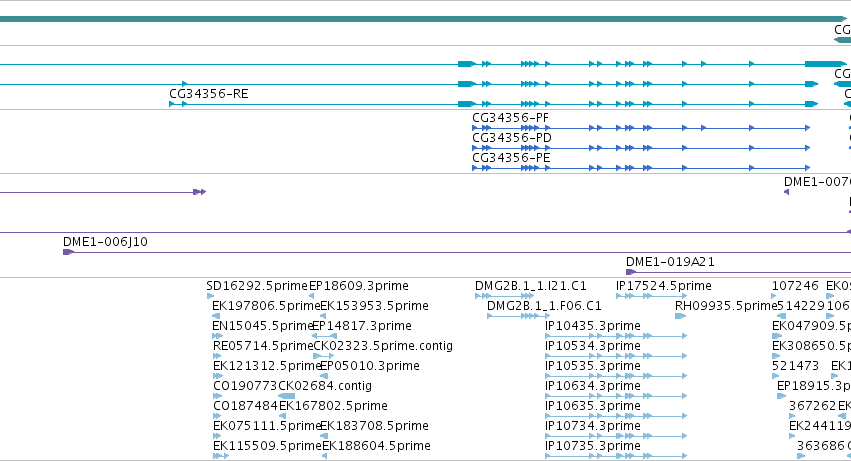Select RH09935.5prime EST label
Viewport: 851px width, 461px height.
click(726, 306)
